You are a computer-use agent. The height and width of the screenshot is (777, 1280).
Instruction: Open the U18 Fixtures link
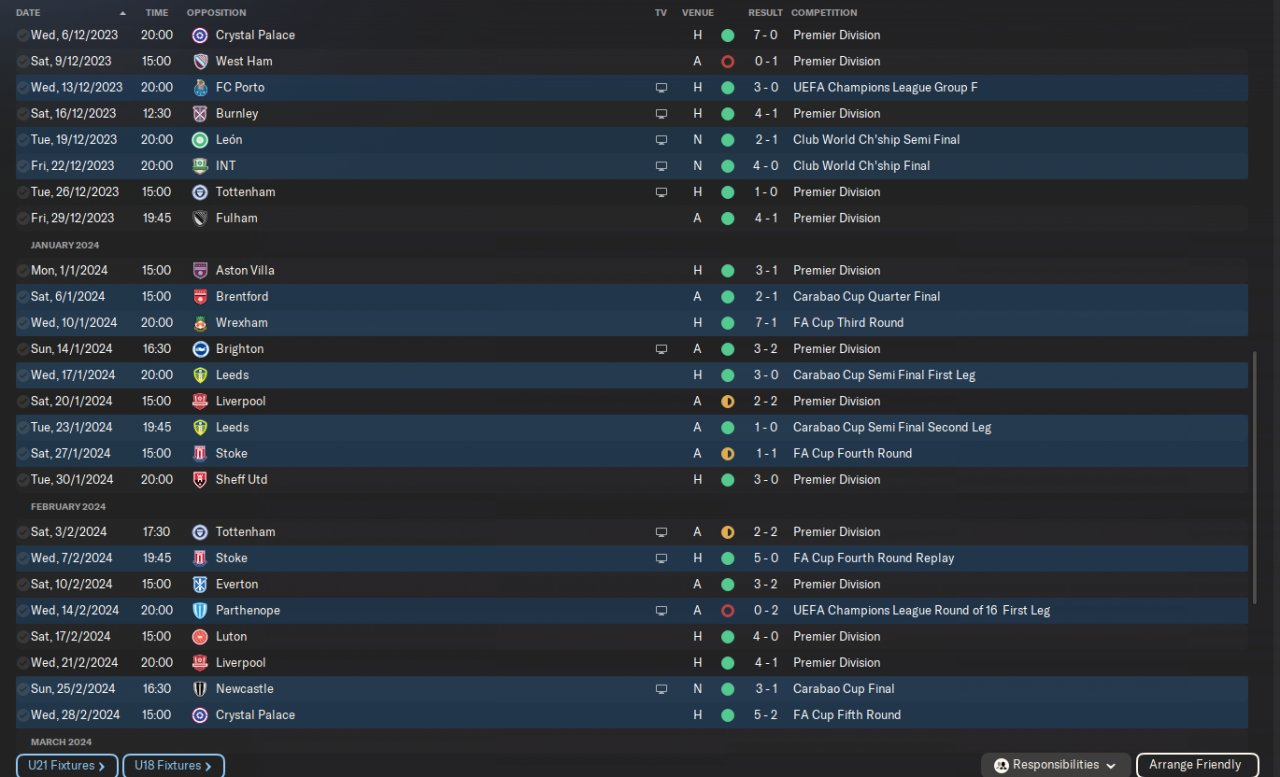point(174,766)
